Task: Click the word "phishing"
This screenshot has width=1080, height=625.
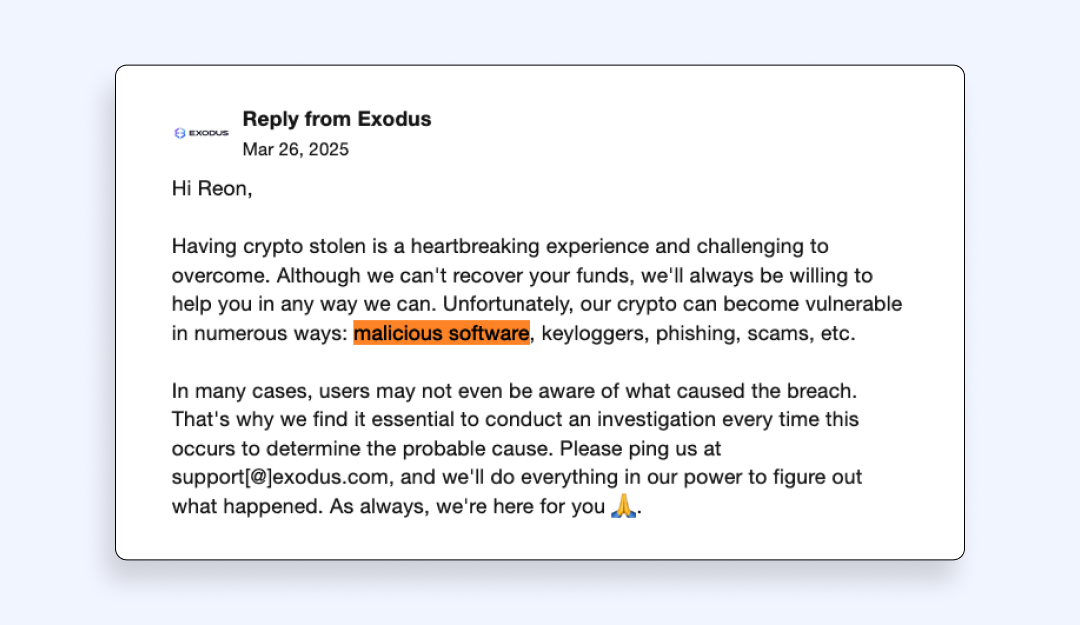Action: tap(692, 334)
